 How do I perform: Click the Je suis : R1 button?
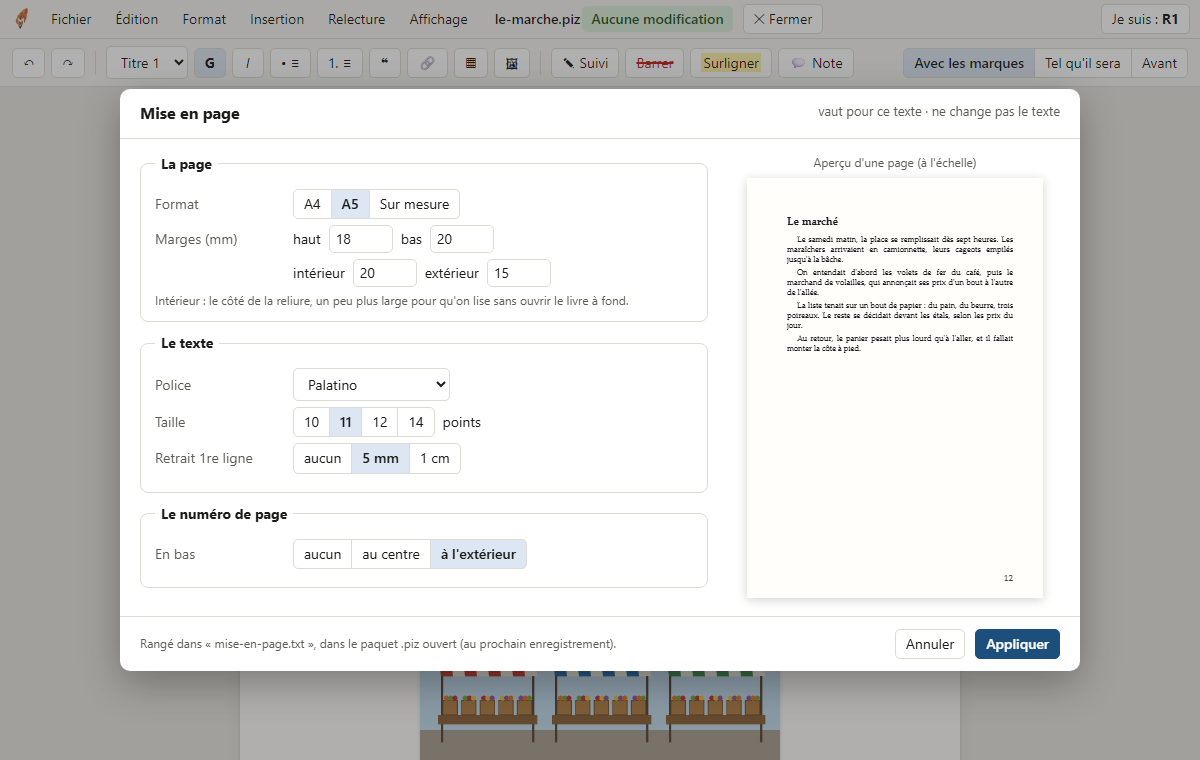coord(1144,19)
